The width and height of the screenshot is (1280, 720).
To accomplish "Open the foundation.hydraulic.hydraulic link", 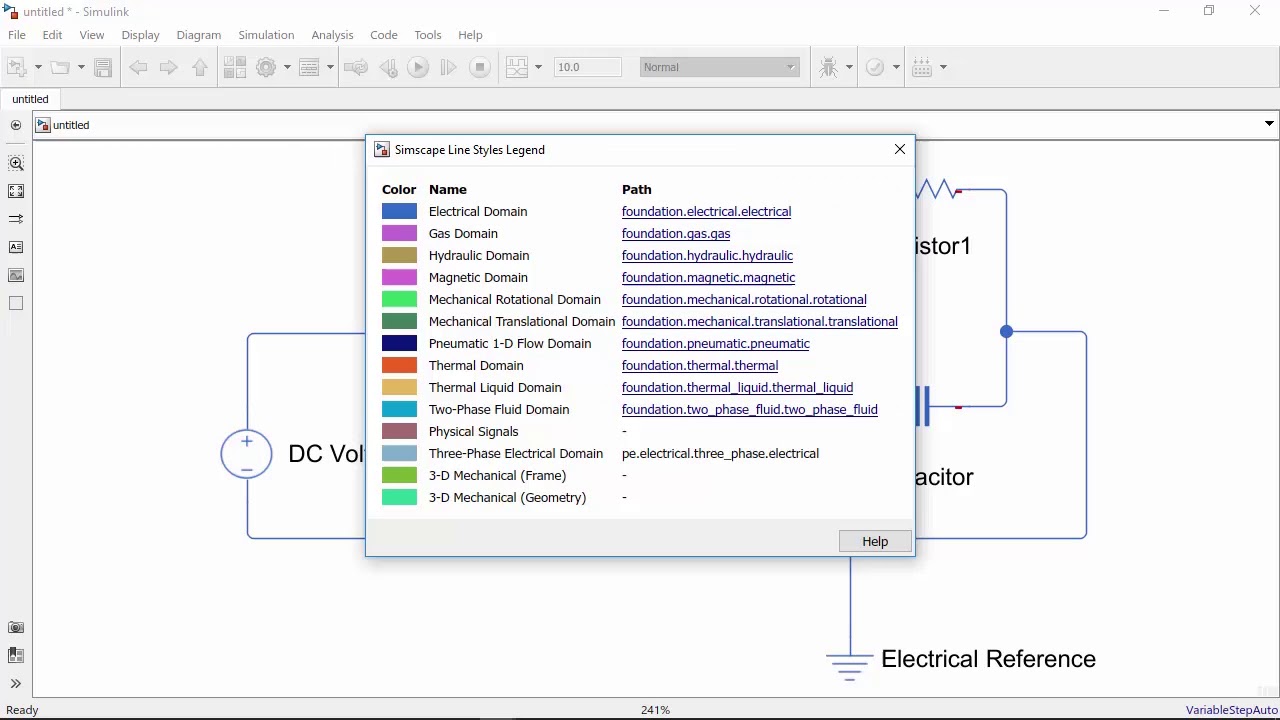I will point(707,256).
